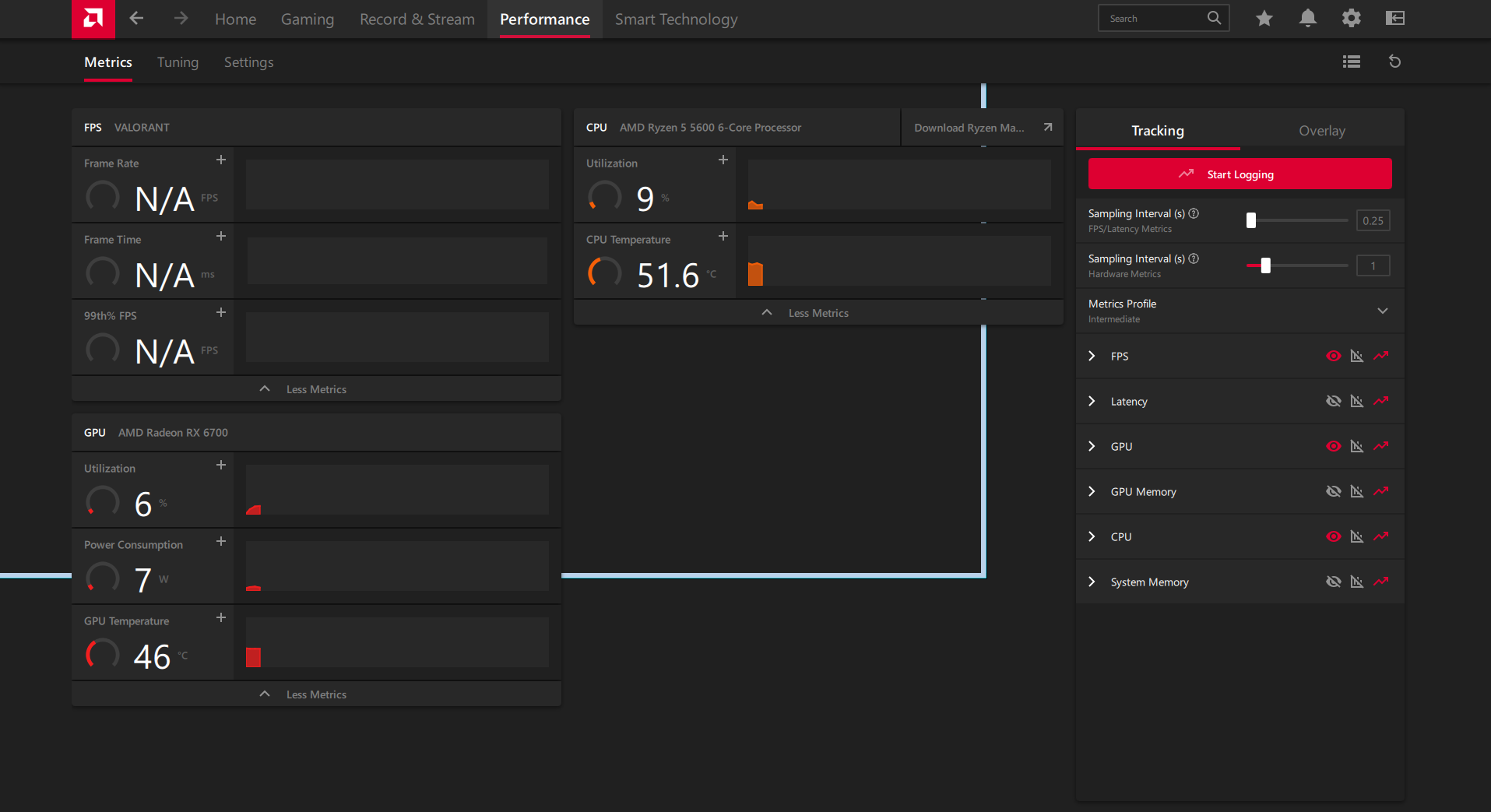Expand the Latency tracking section
The width and height of the screenshot is (1491, 812).
click(x=1092, y=401)
